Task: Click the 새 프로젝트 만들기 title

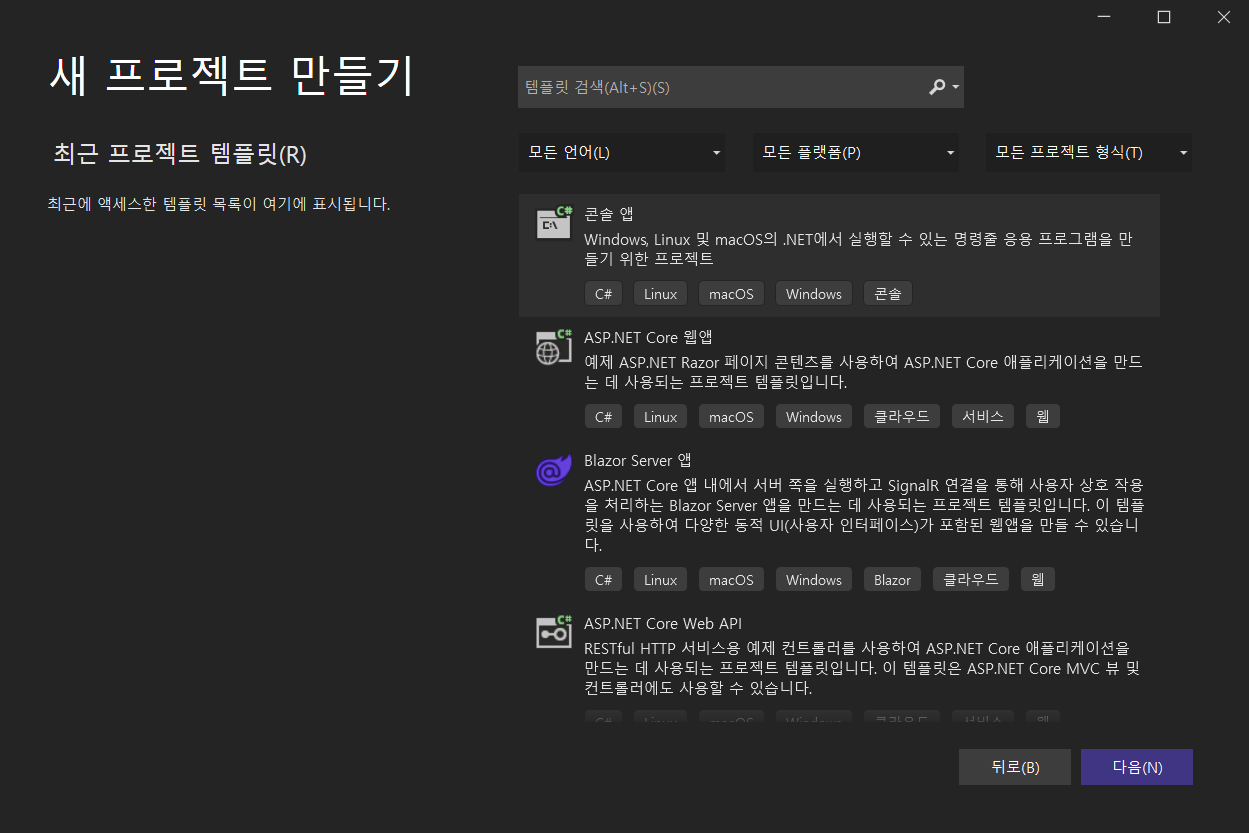Action: click(x=231, y=76)
